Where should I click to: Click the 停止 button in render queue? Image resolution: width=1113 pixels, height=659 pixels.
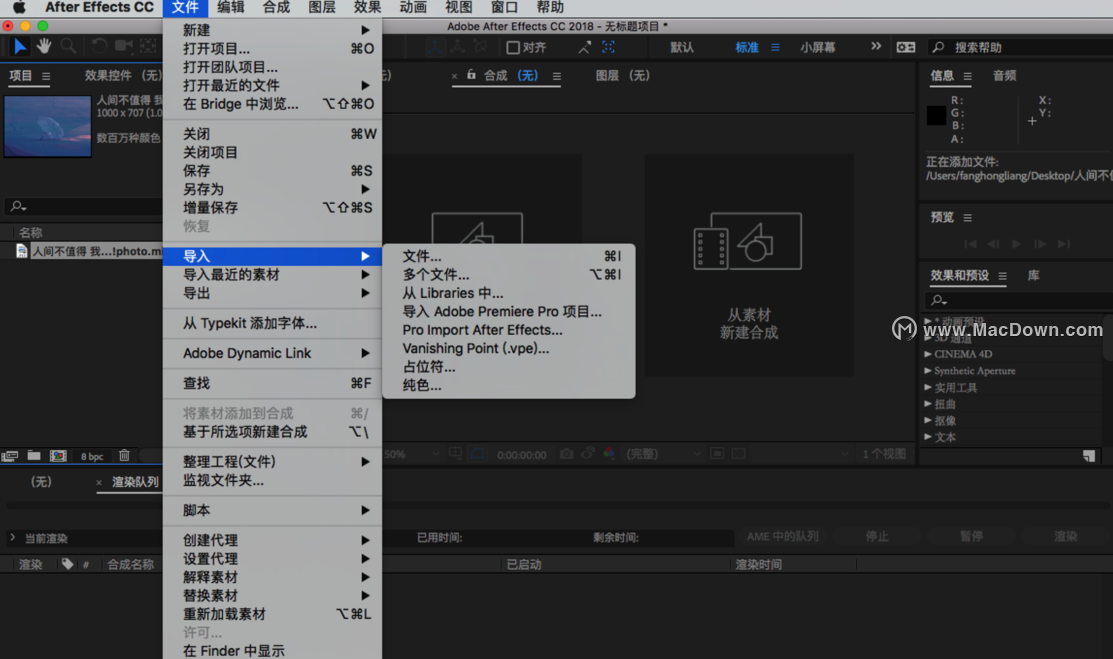pyautogui.click(x=877, y=537)
